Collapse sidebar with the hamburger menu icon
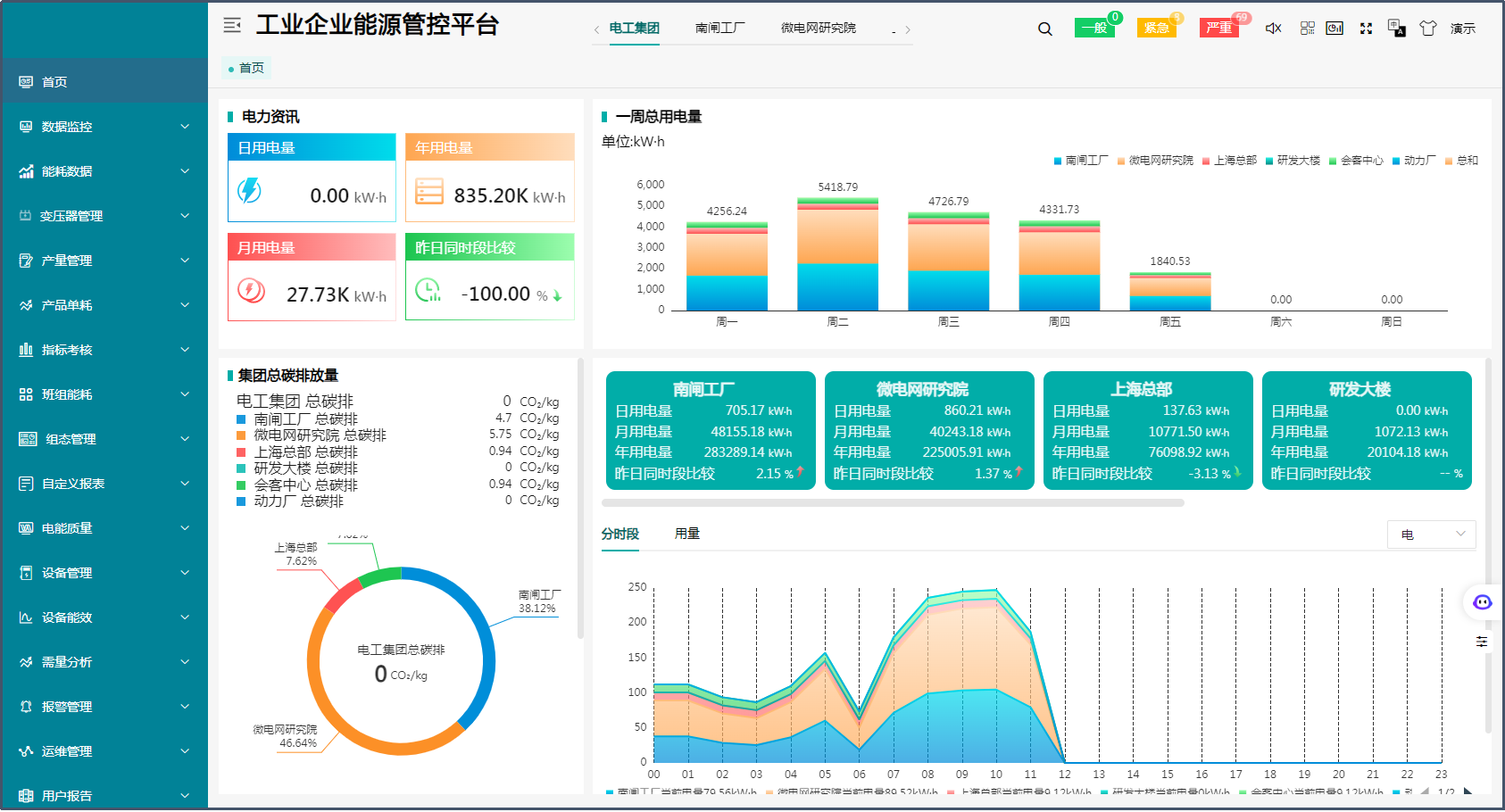 pos(232,25)
